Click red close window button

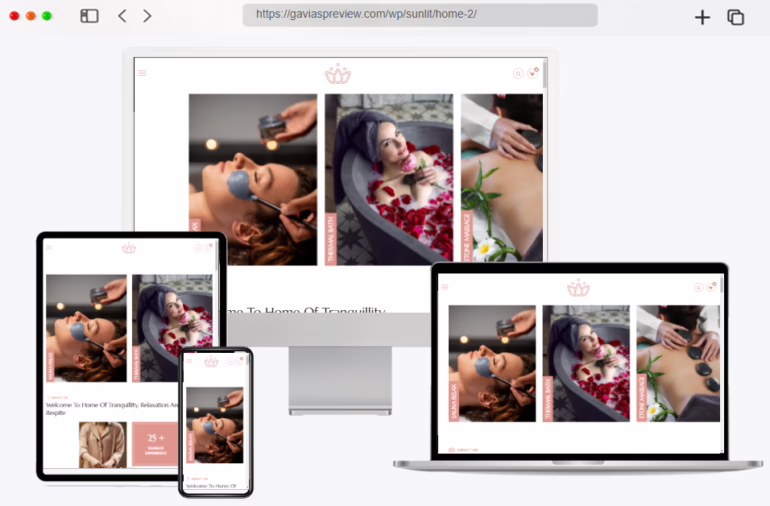pyautogui.click(x=14, y=16)
